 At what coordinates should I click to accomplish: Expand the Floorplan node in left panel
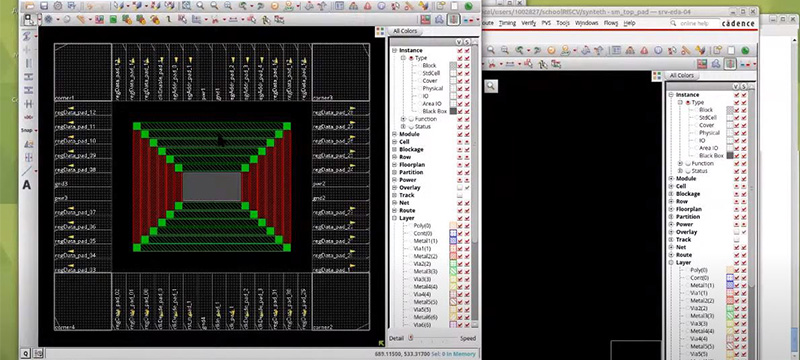[x=394, y=165]
